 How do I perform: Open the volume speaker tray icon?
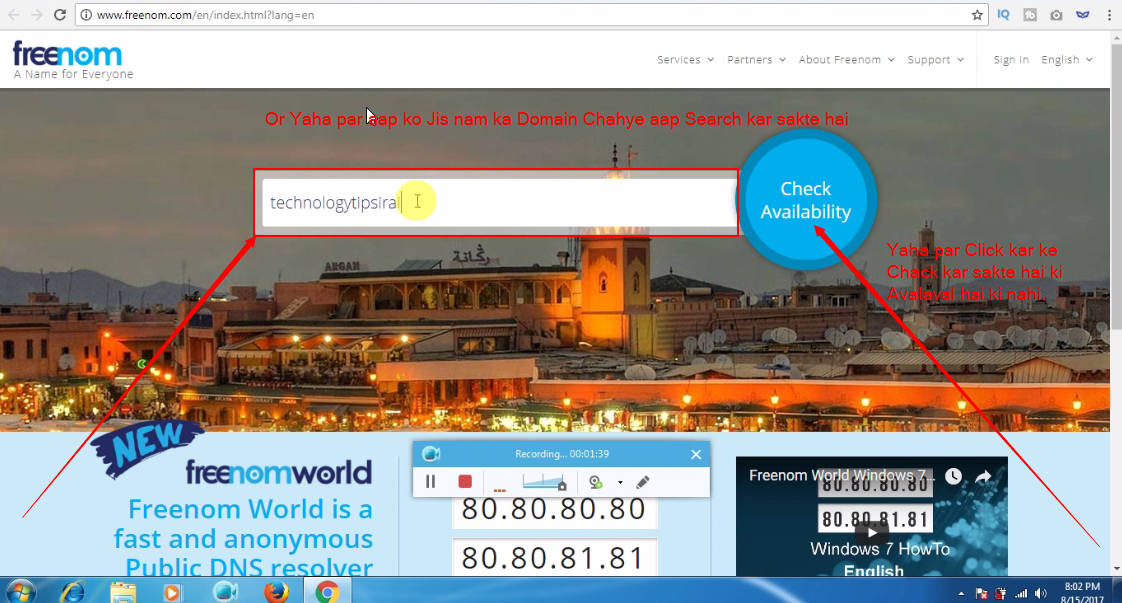(x=1041, y=594)
